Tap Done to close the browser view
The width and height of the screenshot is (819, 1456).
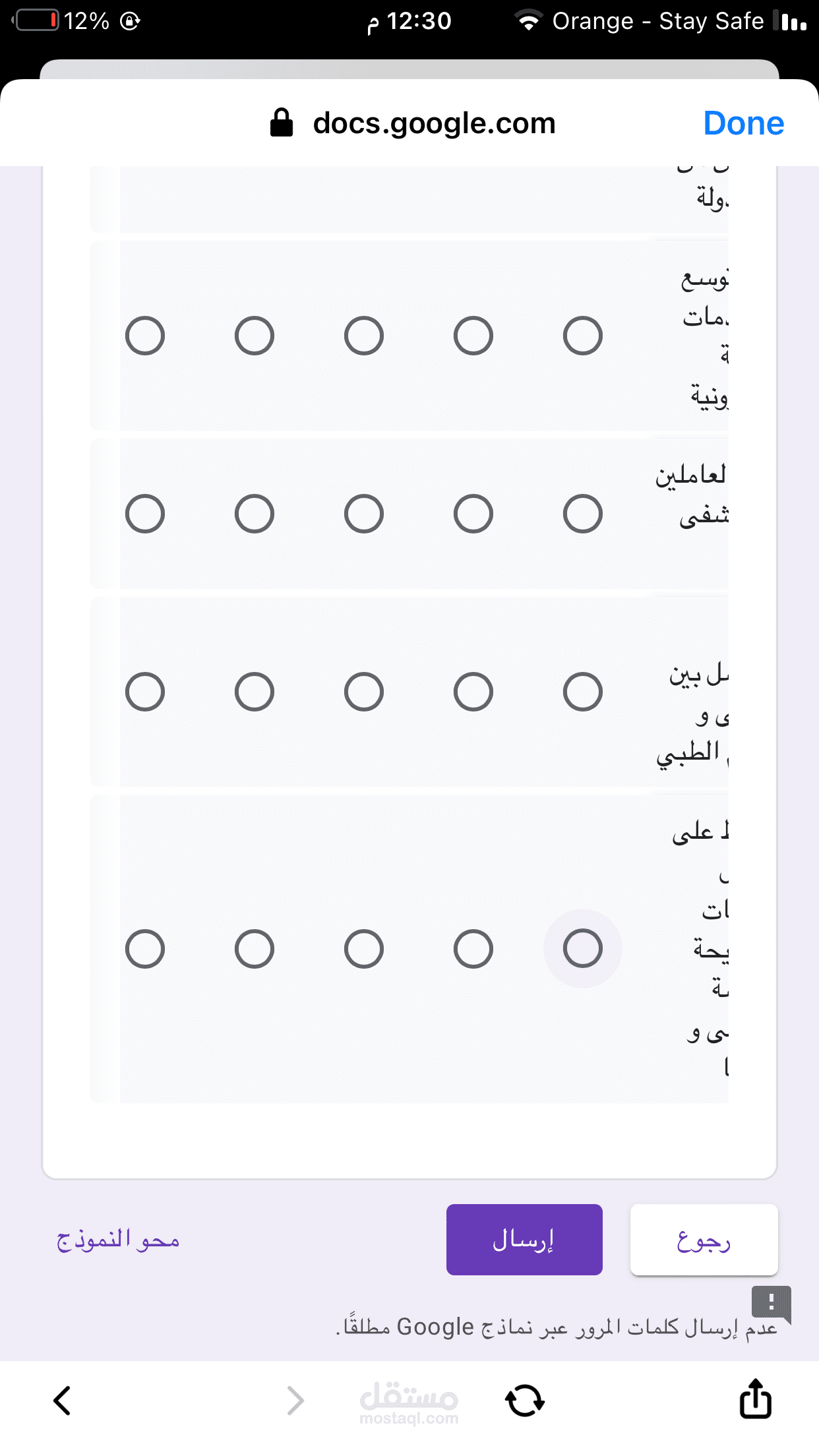tap(743, 123)
